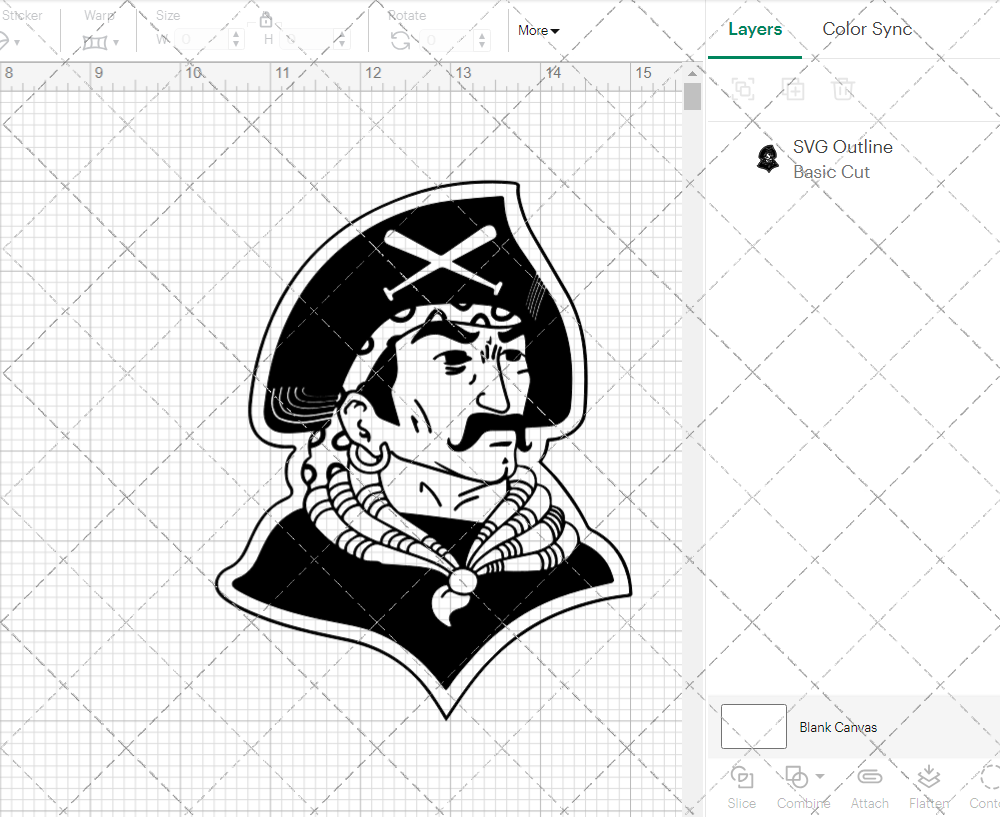Click the Basic Cut operation label
Screen dimensions: 1000x817
[831, 172]
